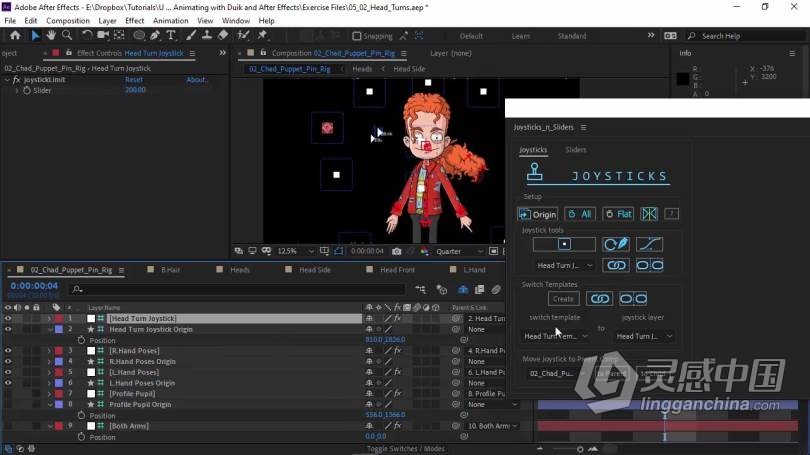This screenshot has width=810, height=455.
Task: Collapse the Head Turn Joystick Origin layer
Action: pyautogui.click(x=50, y=330)
